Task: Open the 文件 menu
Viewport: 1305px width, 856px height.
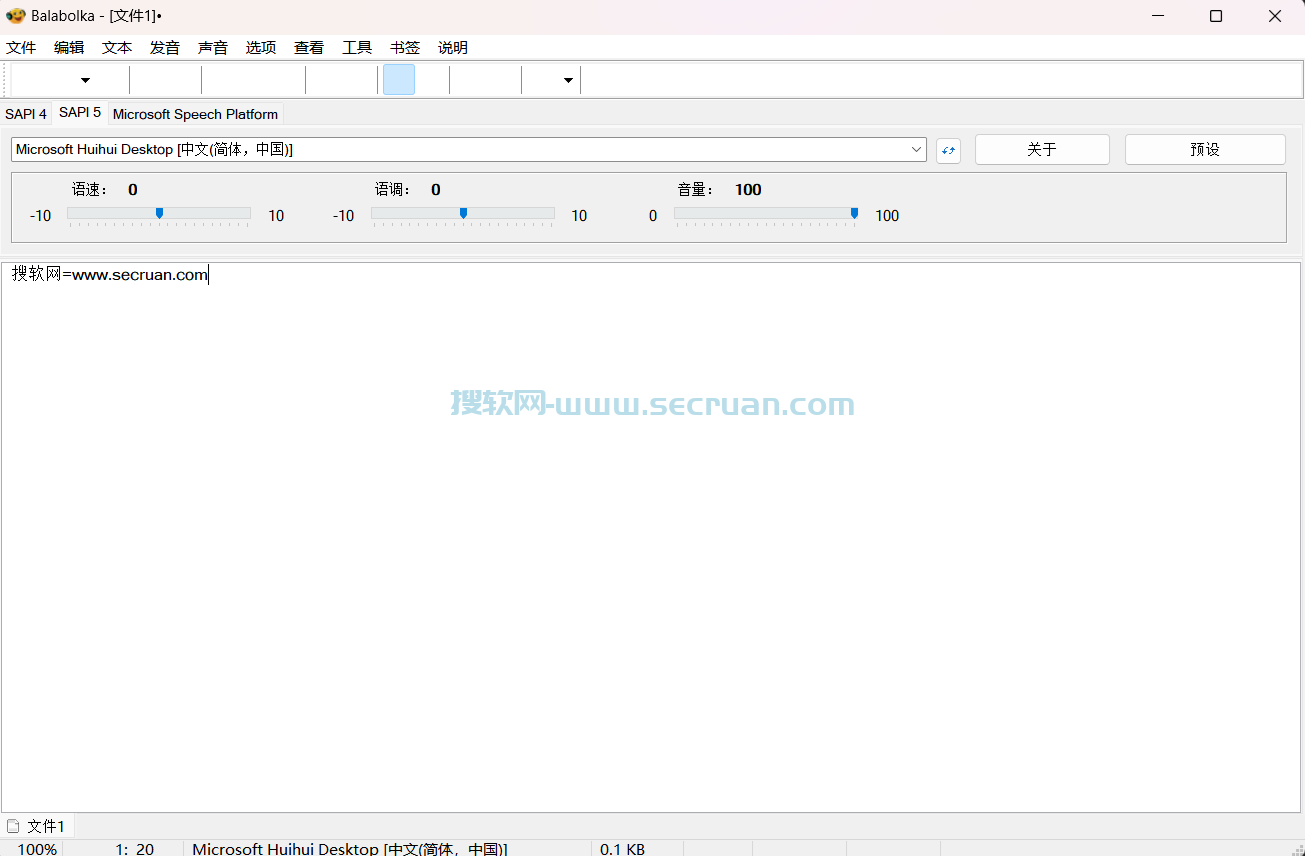Action: click(x=21, y=47)
